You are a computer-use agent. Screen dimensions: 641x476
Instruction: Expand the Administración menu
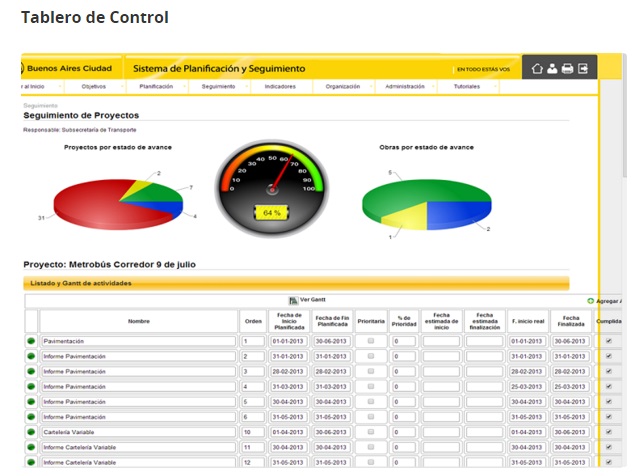click(406, 87)
